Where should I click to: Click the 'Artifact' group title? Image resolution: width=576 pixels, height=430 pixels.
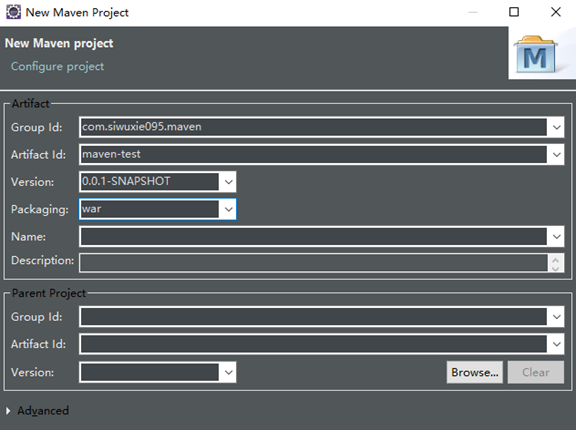pos(30,104)
